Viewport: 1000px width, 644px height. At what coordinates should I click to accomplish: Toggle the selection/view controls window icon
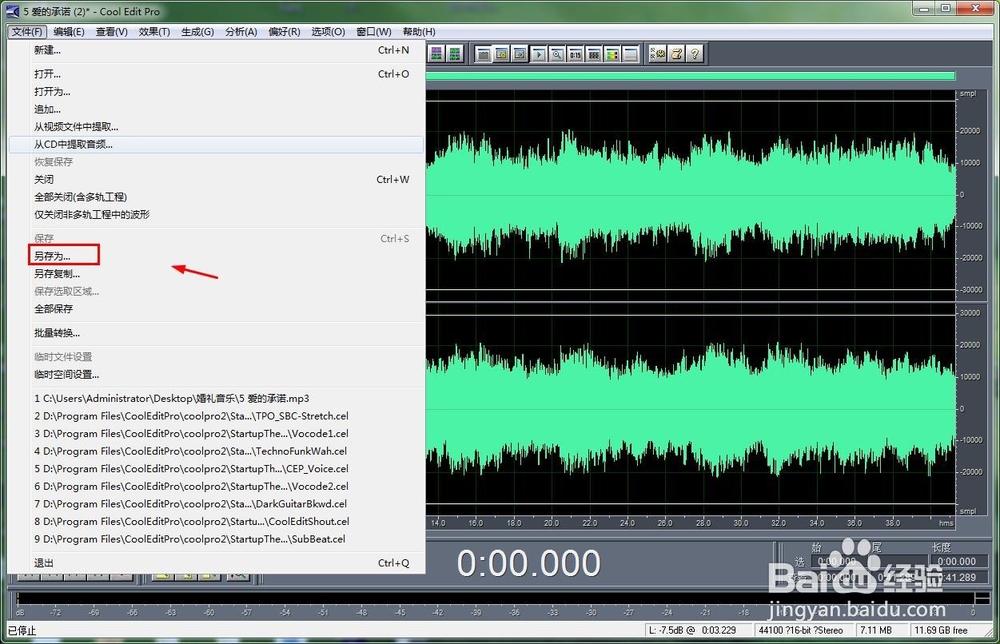coord(594,55)
